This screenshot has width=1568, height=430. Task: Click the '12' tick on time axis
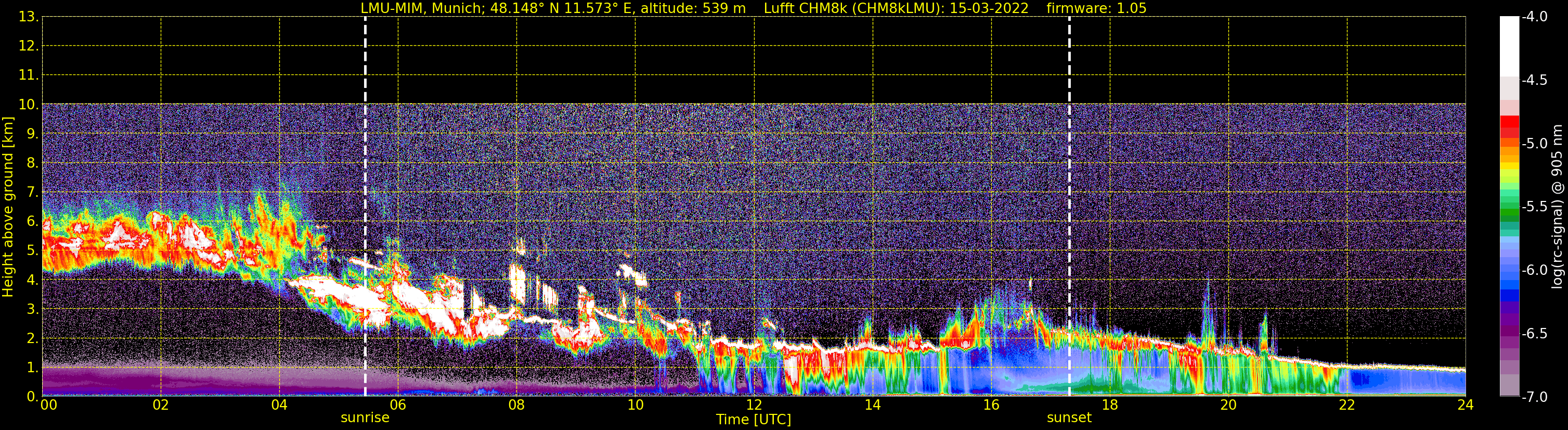tap(754, 405)
